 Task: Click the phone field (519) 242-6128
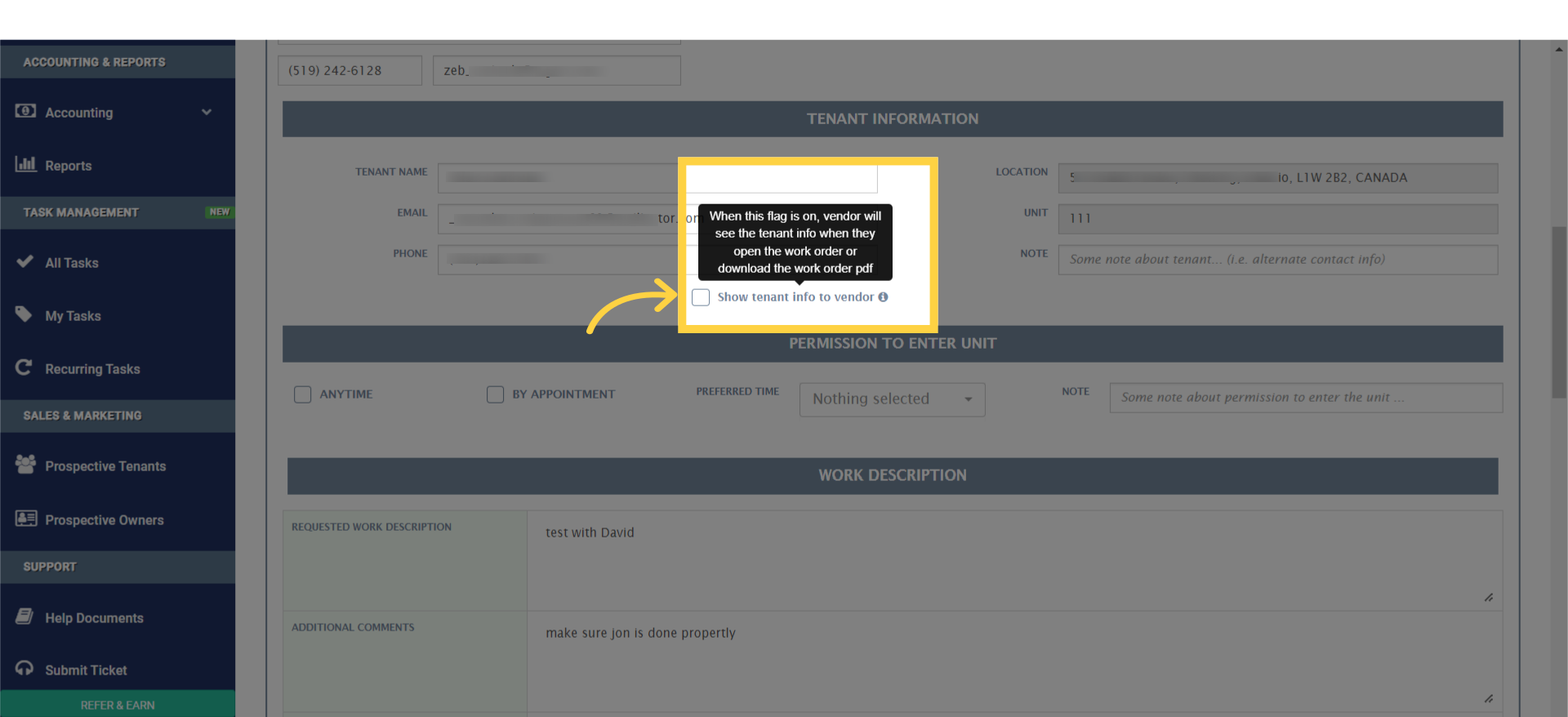[x=350, y=70]
